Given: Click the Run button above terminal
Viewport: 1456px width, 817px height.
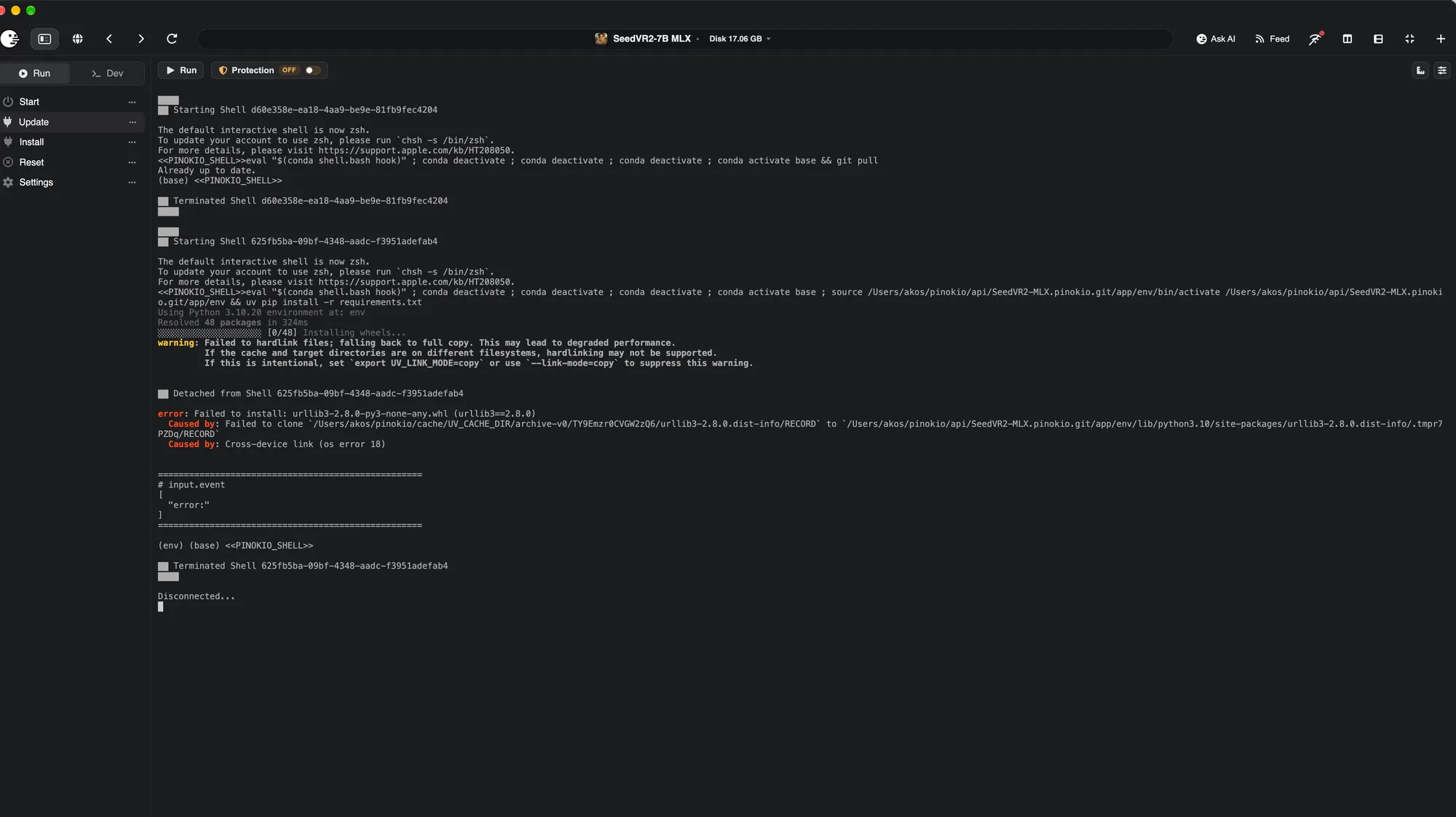Looking at the screenshot, I should [181, 70].
